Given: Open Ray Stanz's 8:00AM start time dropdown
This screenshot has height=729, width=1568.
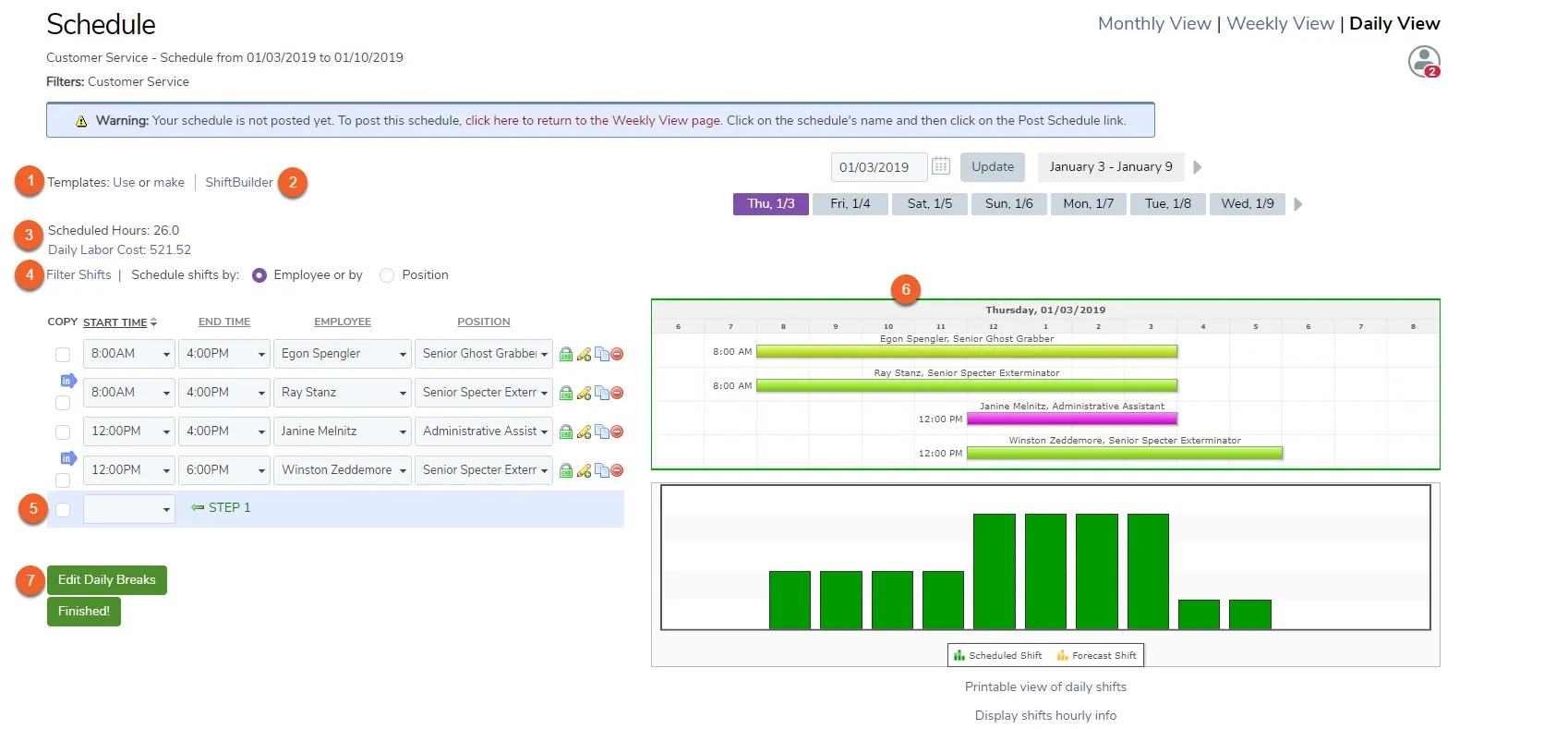Looking at the screenshot, I should (129, 393).
